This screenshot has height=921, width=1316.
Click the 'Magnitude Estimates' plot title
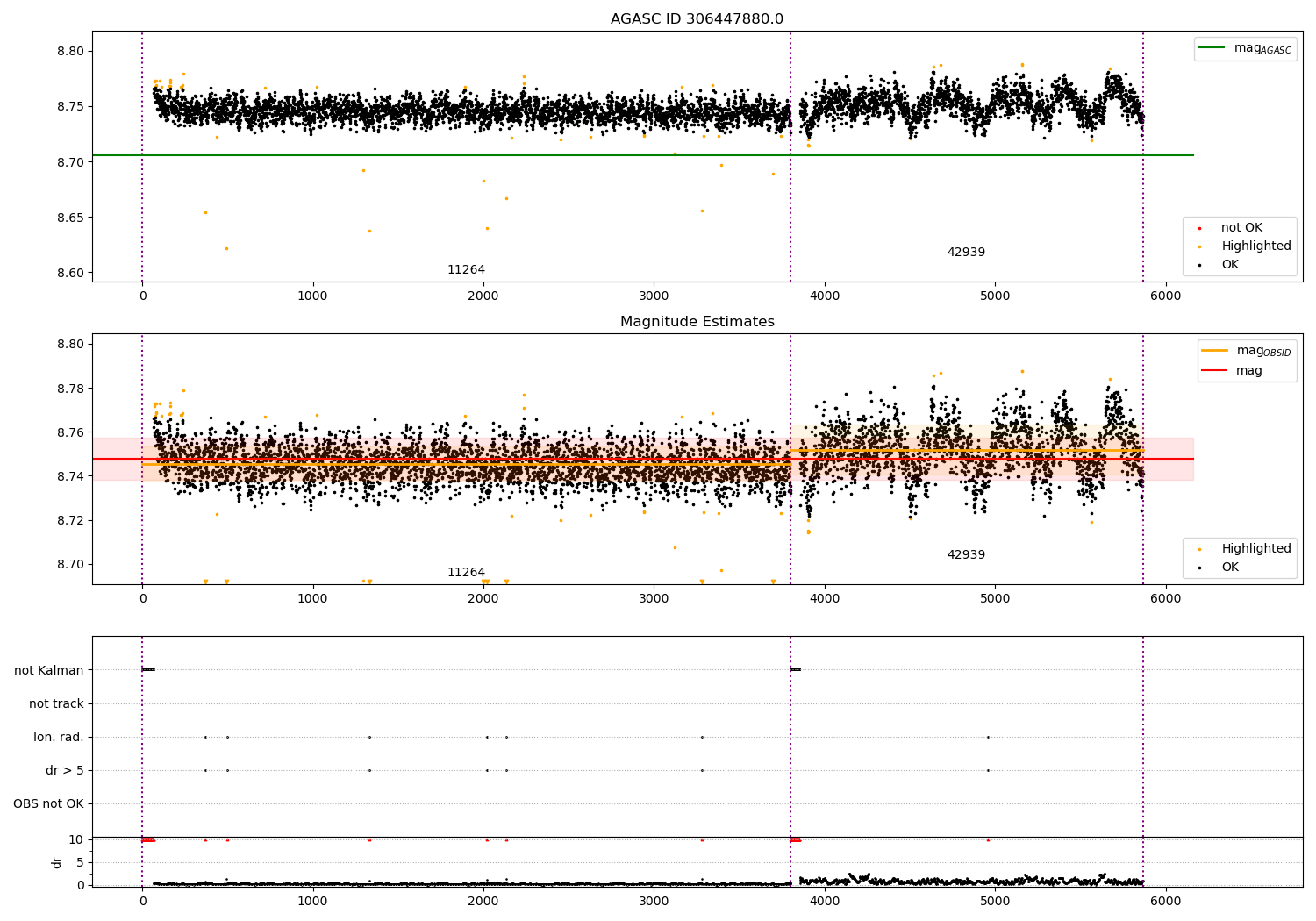click(x=697, y=322)
